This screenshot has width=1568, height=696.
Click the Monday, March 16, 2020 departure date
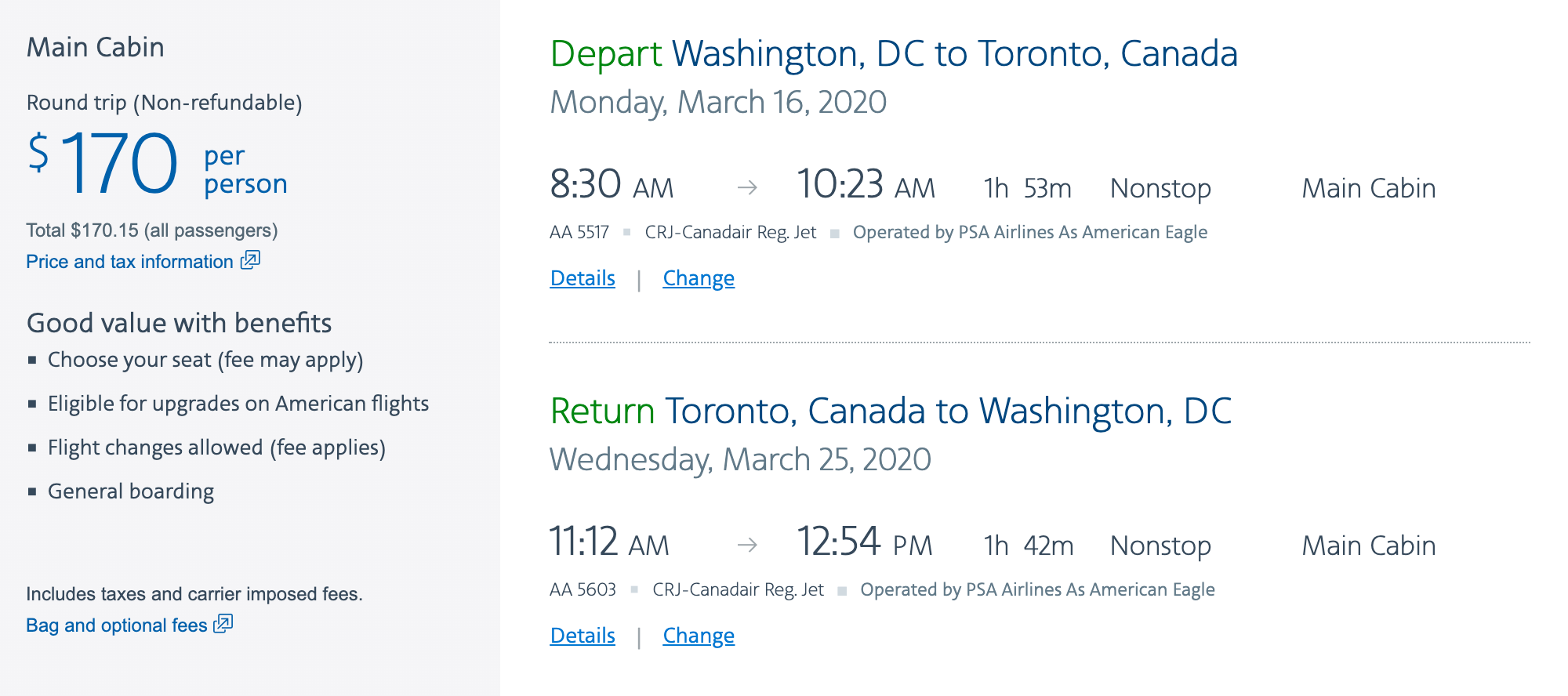coord(718,103)
